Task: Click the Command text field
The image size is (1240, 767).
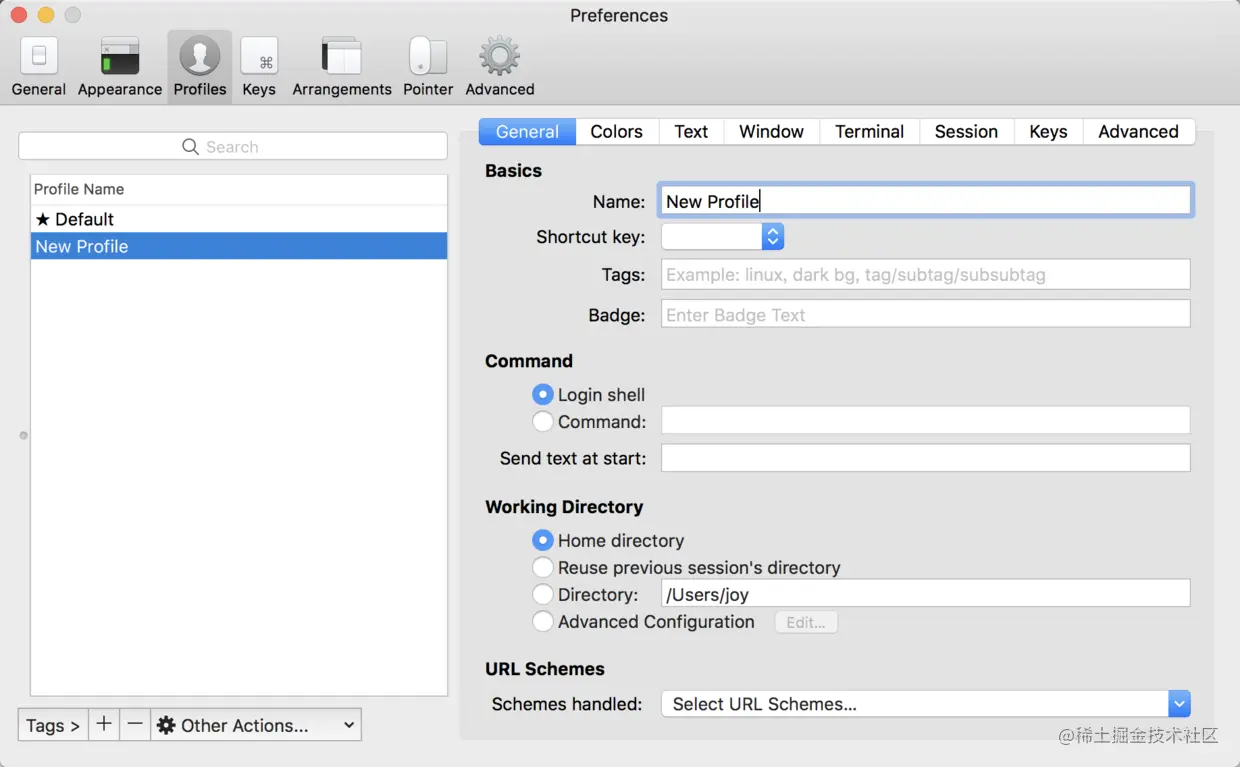Action: click(x=926, y=421)
